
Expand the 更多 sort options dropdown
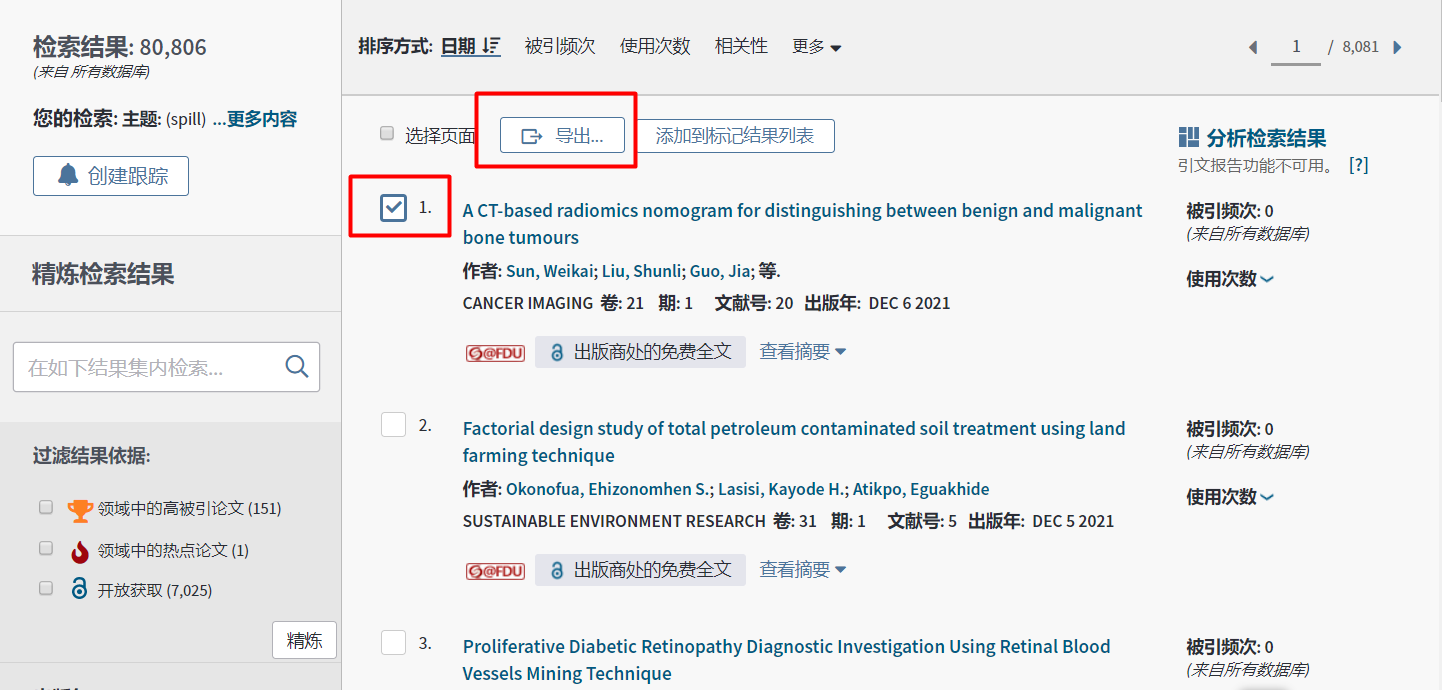(816, 47)
